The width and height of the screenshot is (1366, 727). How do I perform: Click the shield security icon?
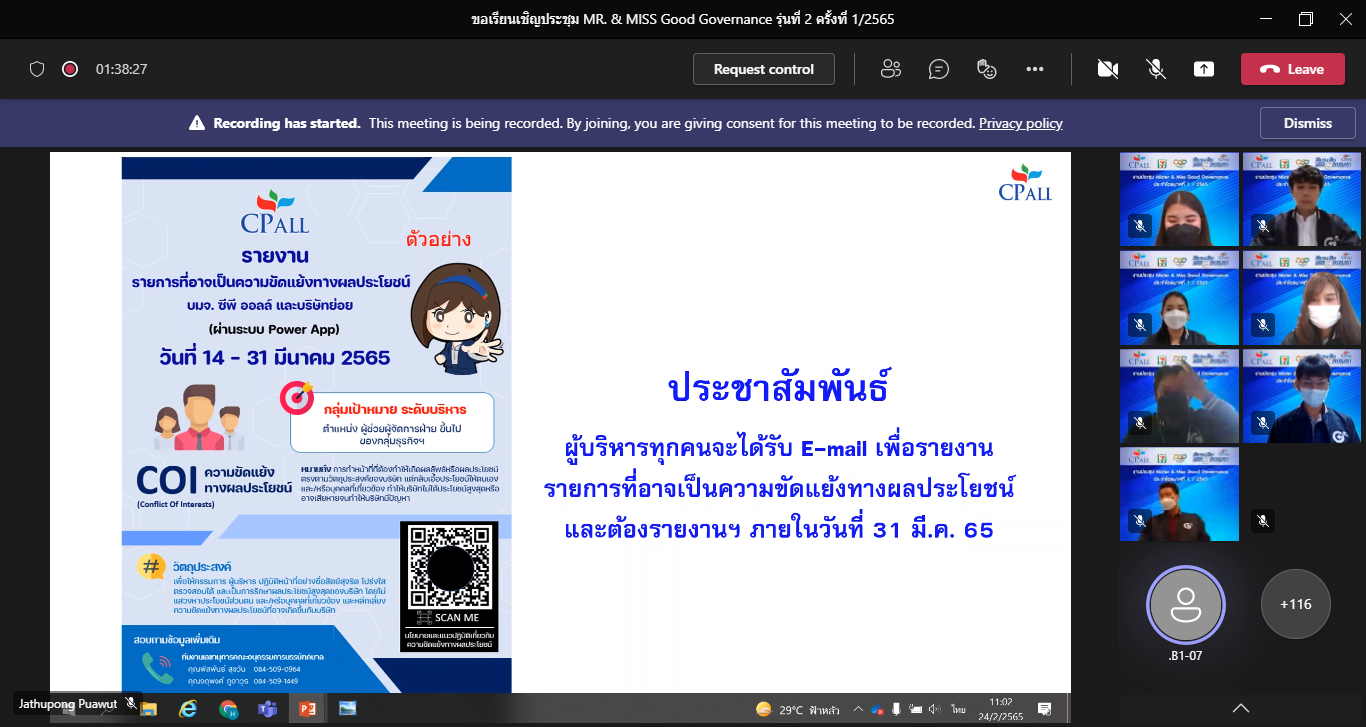[x=37, y=69]
